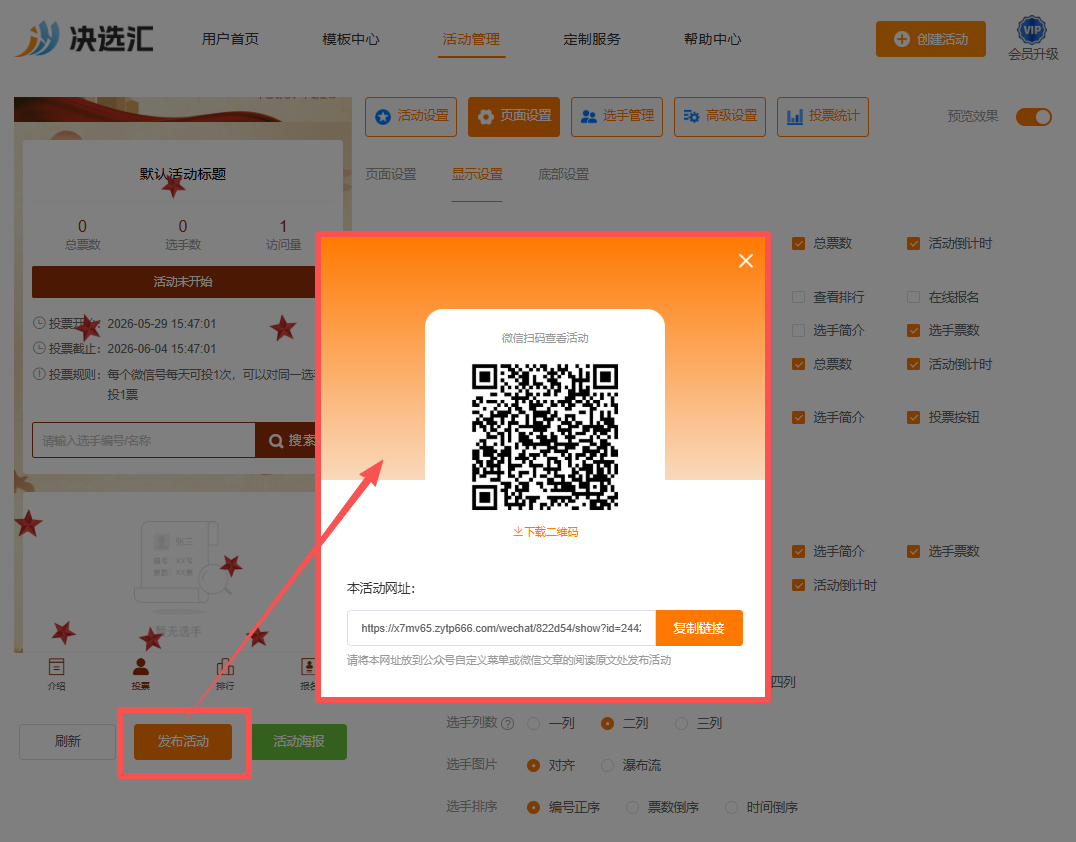Click preview search box 请输入选手编号/名称
This screenshot has width=1076, height=842.
143,441
